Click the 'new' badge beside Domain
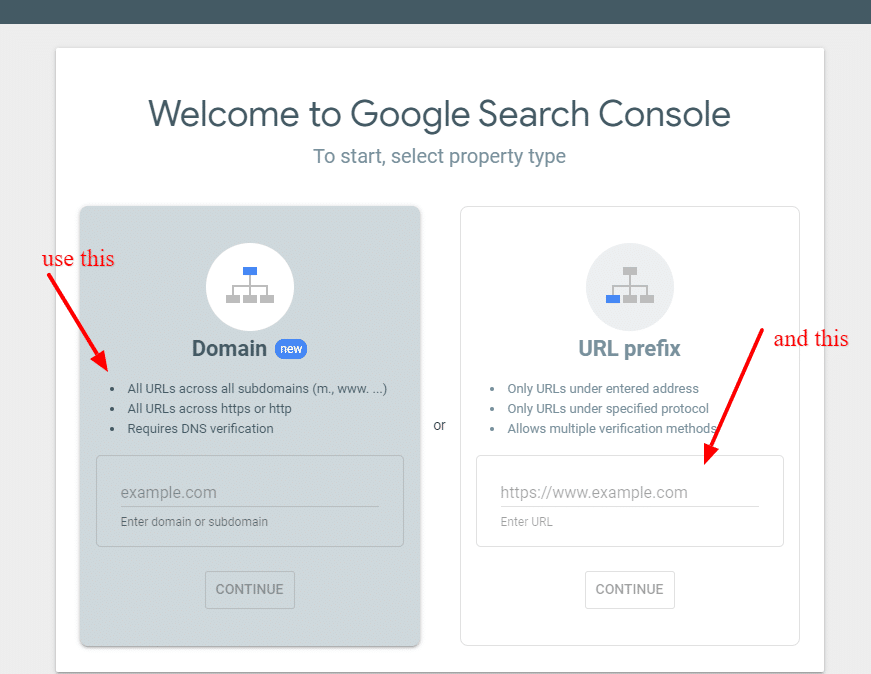 (291, 349)
